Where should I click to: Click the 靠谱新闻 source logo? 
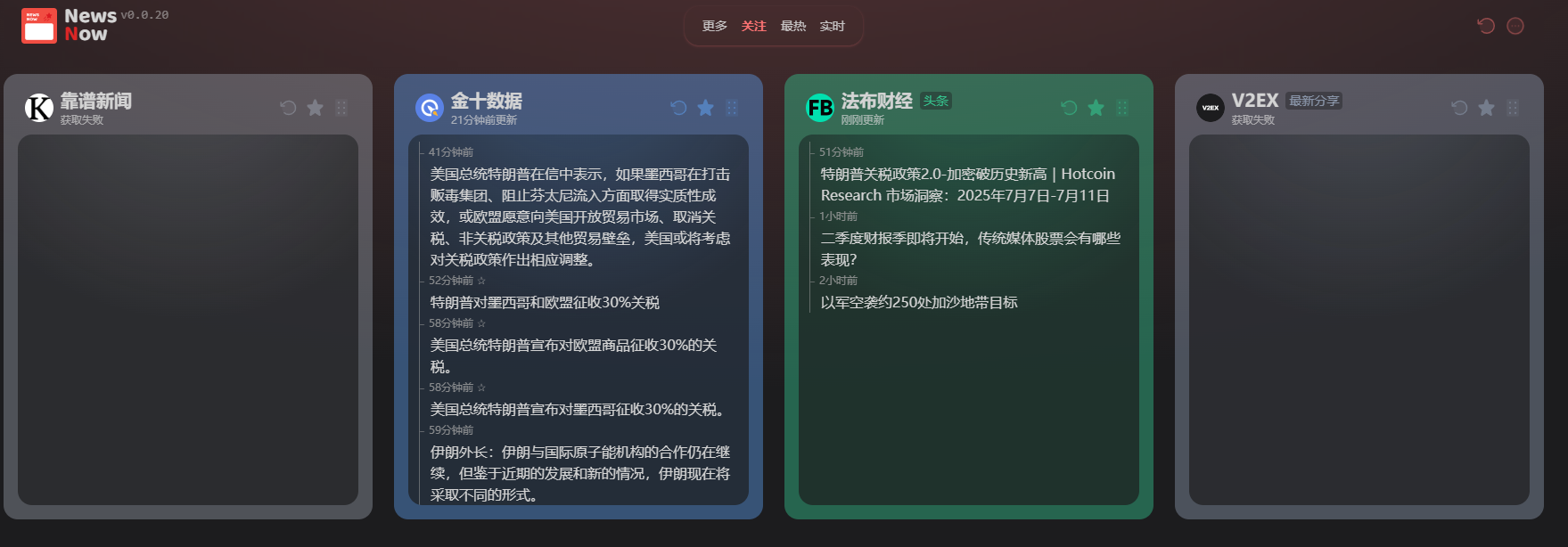39,108
